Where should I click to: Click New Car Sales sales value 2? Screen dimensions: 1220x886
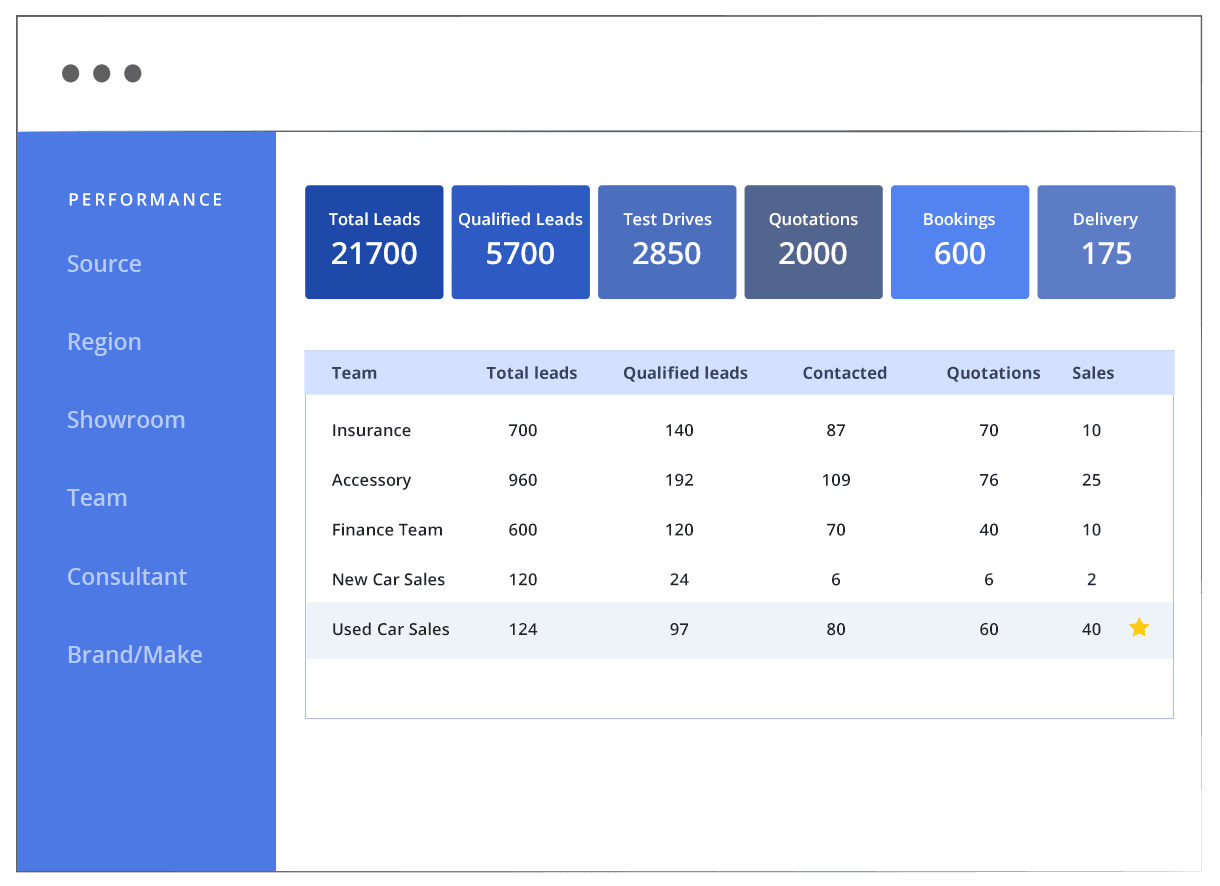tap(1091, 579)
